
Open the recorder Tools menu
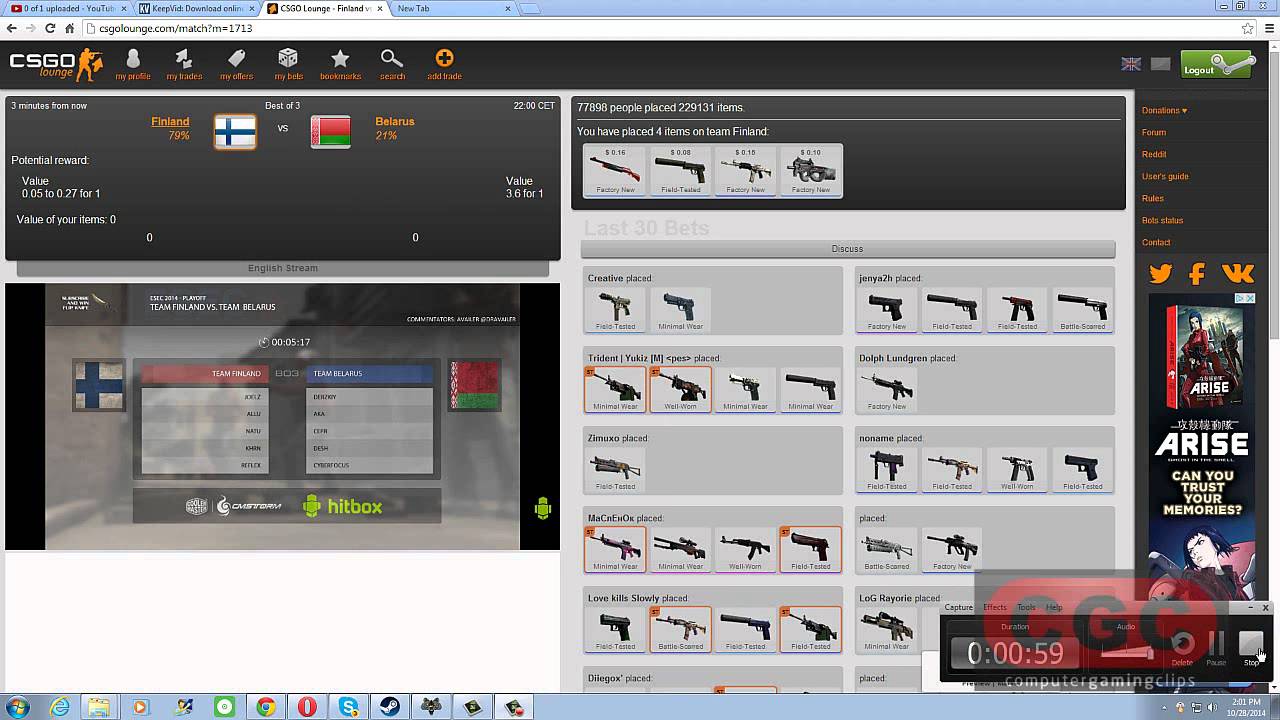click(x=1026, y=607)
